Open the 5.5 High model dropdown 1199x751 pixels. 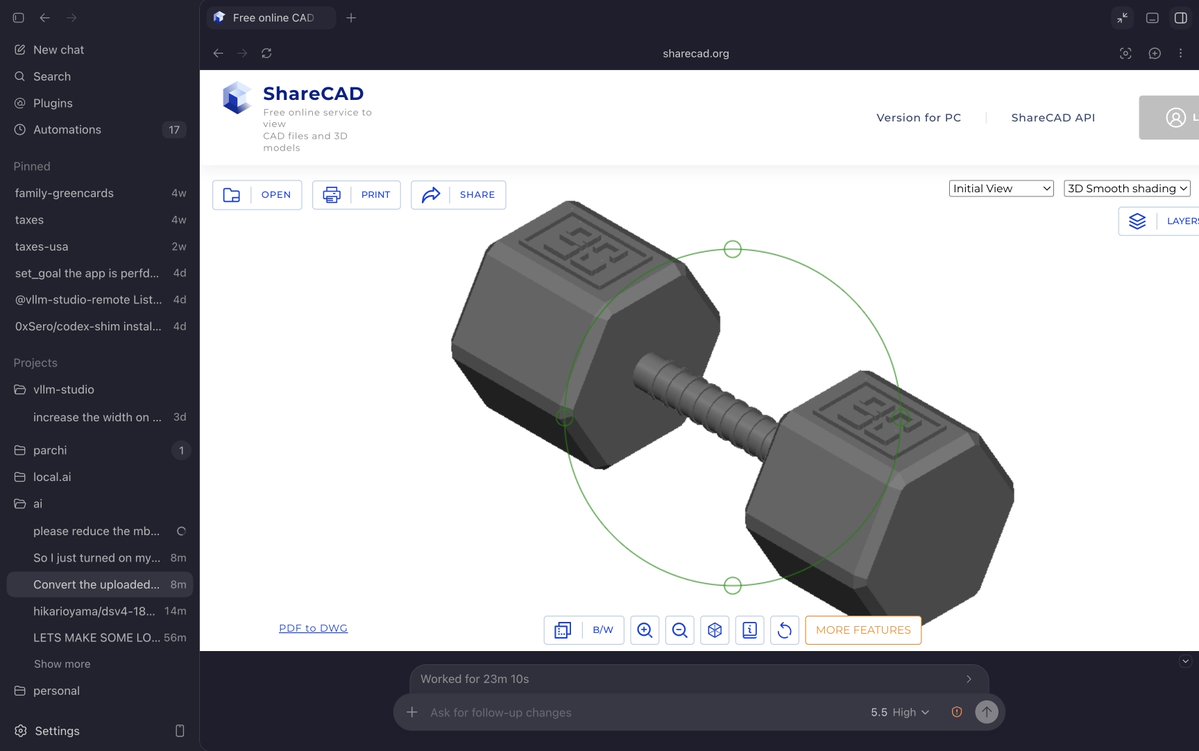[900, 713]
